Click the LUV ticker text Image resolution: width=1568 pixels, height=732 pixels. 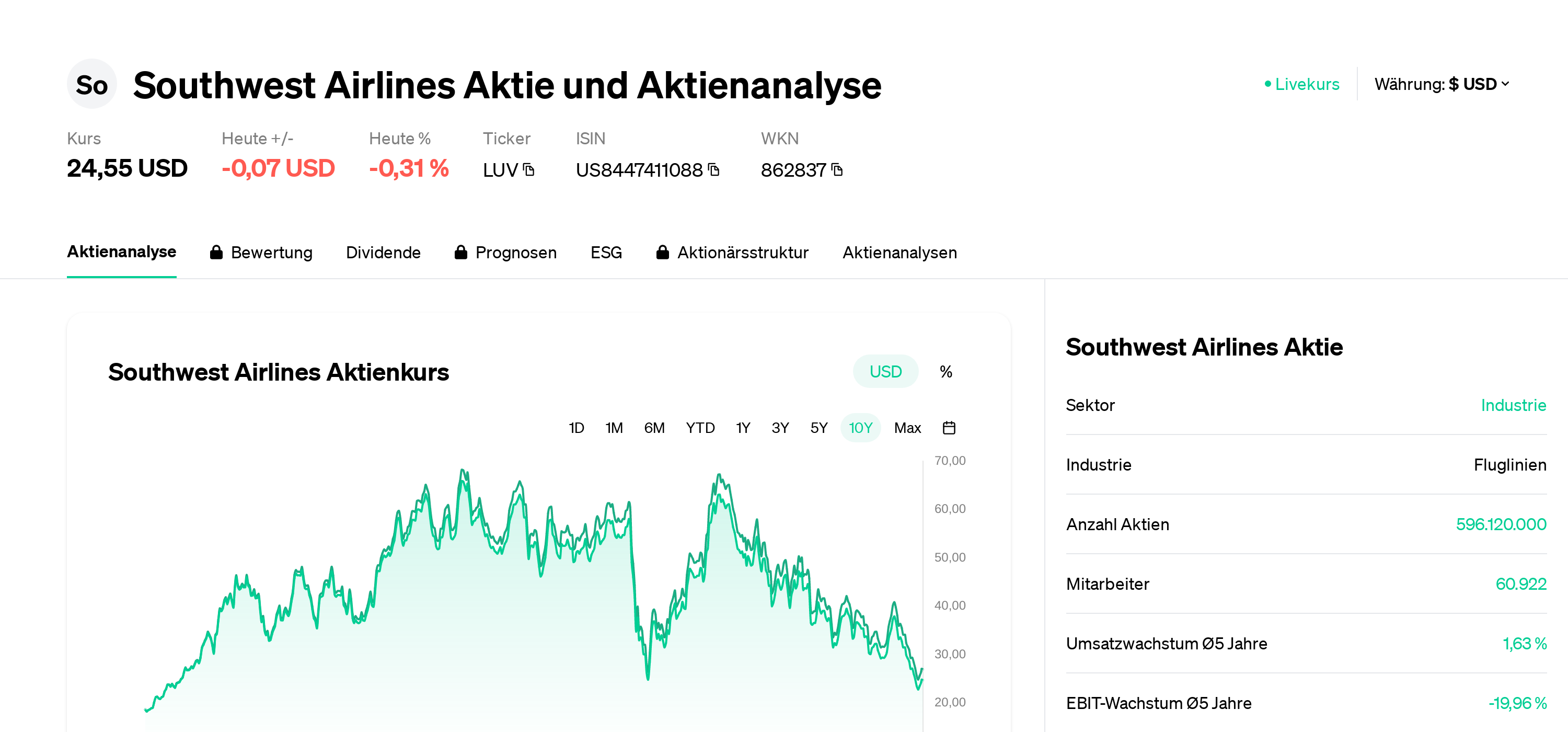pos(500,170)
